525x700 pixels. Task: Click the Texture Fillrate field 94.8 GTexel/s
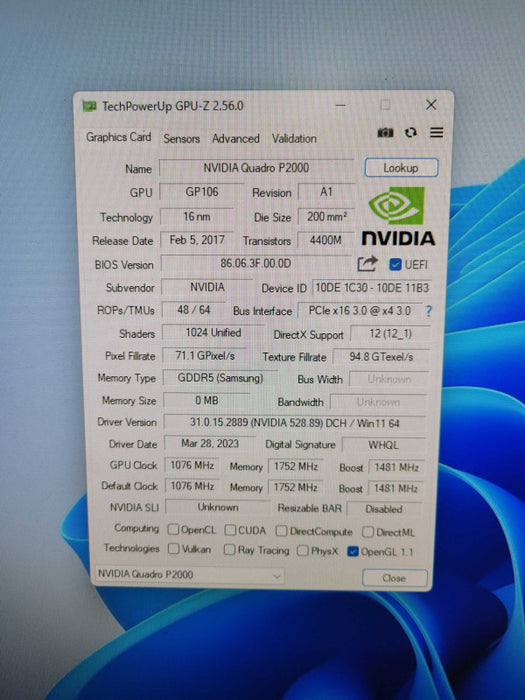pos(381,357)
